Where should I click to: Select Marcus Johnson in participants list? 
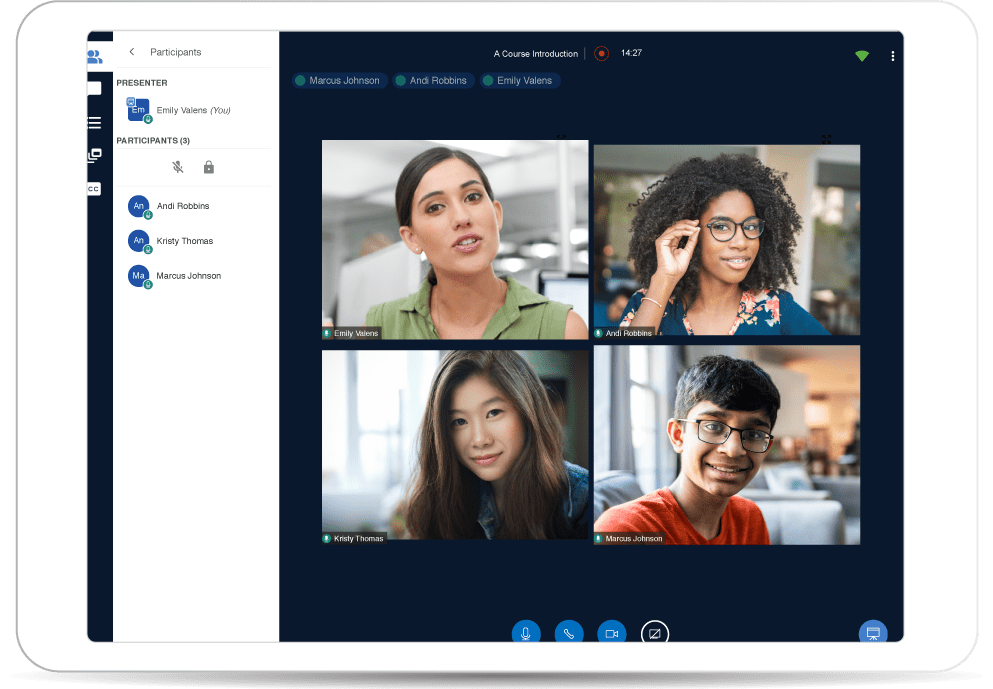pos(188,276)
